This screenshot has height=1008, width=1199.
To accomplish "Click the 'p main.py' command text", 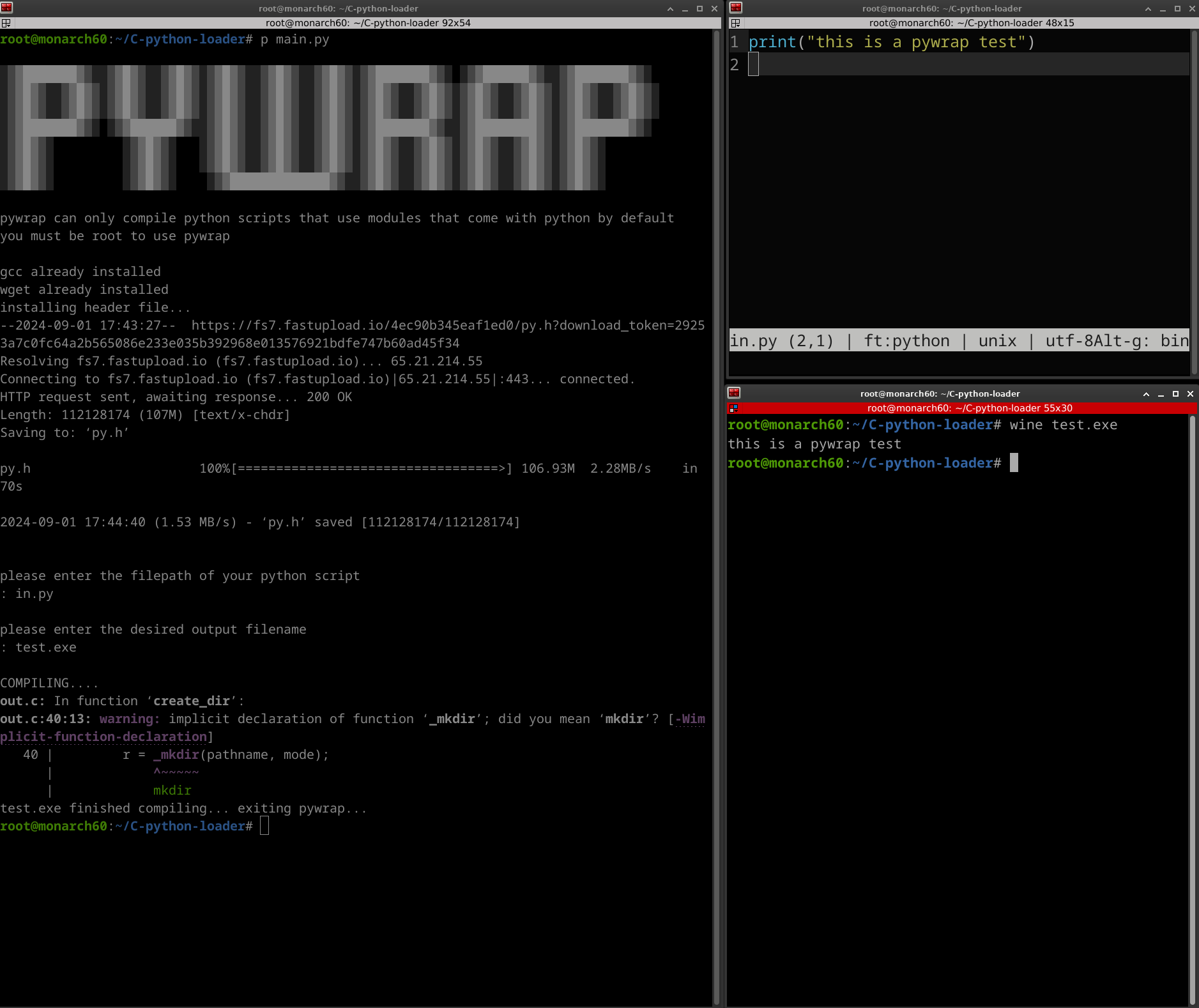I will (x=295, y=40).
